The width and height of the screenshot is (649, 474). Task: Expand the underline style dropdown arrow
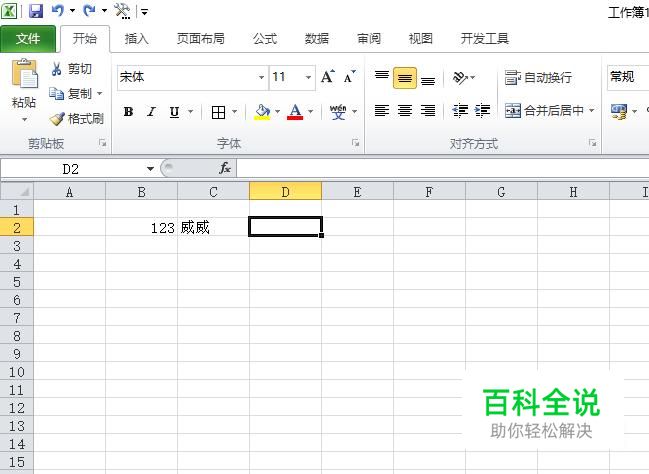click(191, 112)
